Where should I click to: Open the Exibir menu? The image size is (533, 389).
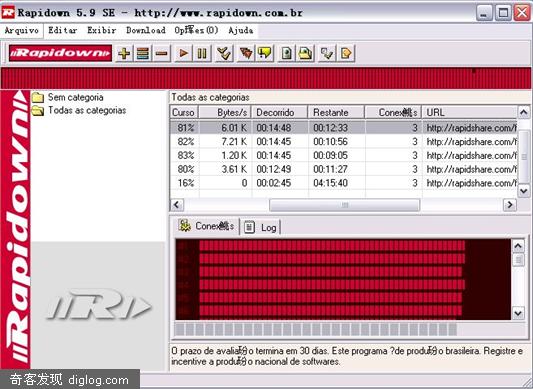[102, 30]
